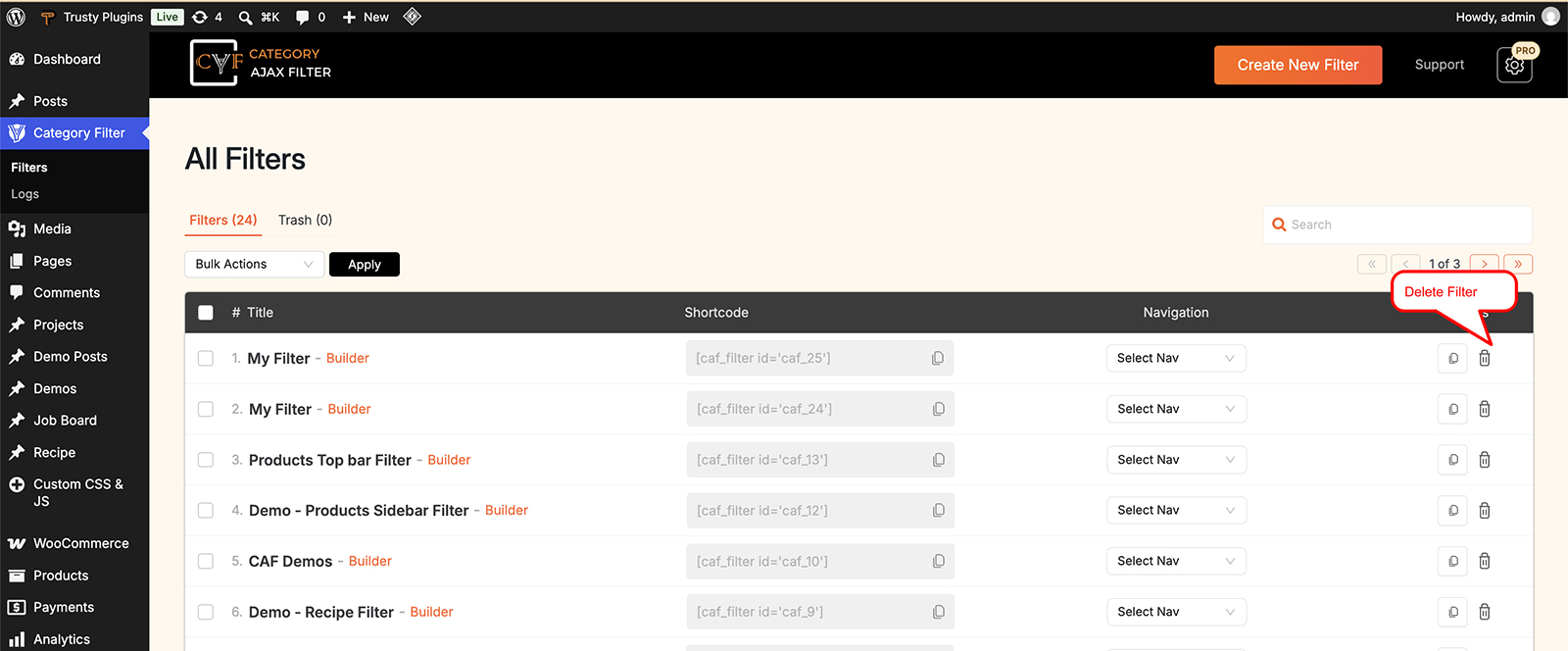Go to next page of filters
This screenshot has width=1568, height=651.
click(1485, 264)
